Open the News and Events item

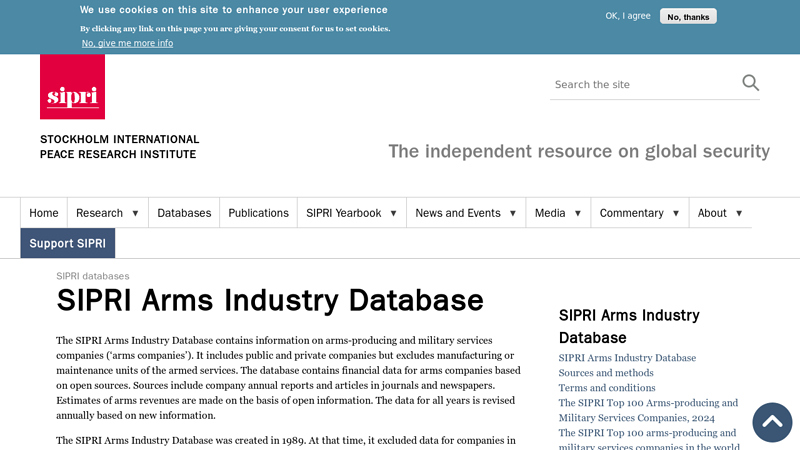pyautogui.click(x=458, y=213)
